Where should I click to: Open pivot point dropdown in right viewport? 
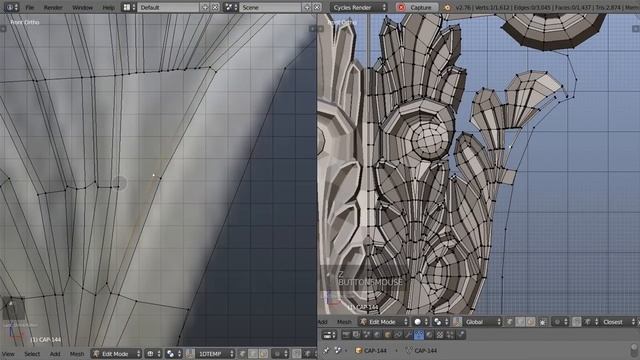coord(441,322)
